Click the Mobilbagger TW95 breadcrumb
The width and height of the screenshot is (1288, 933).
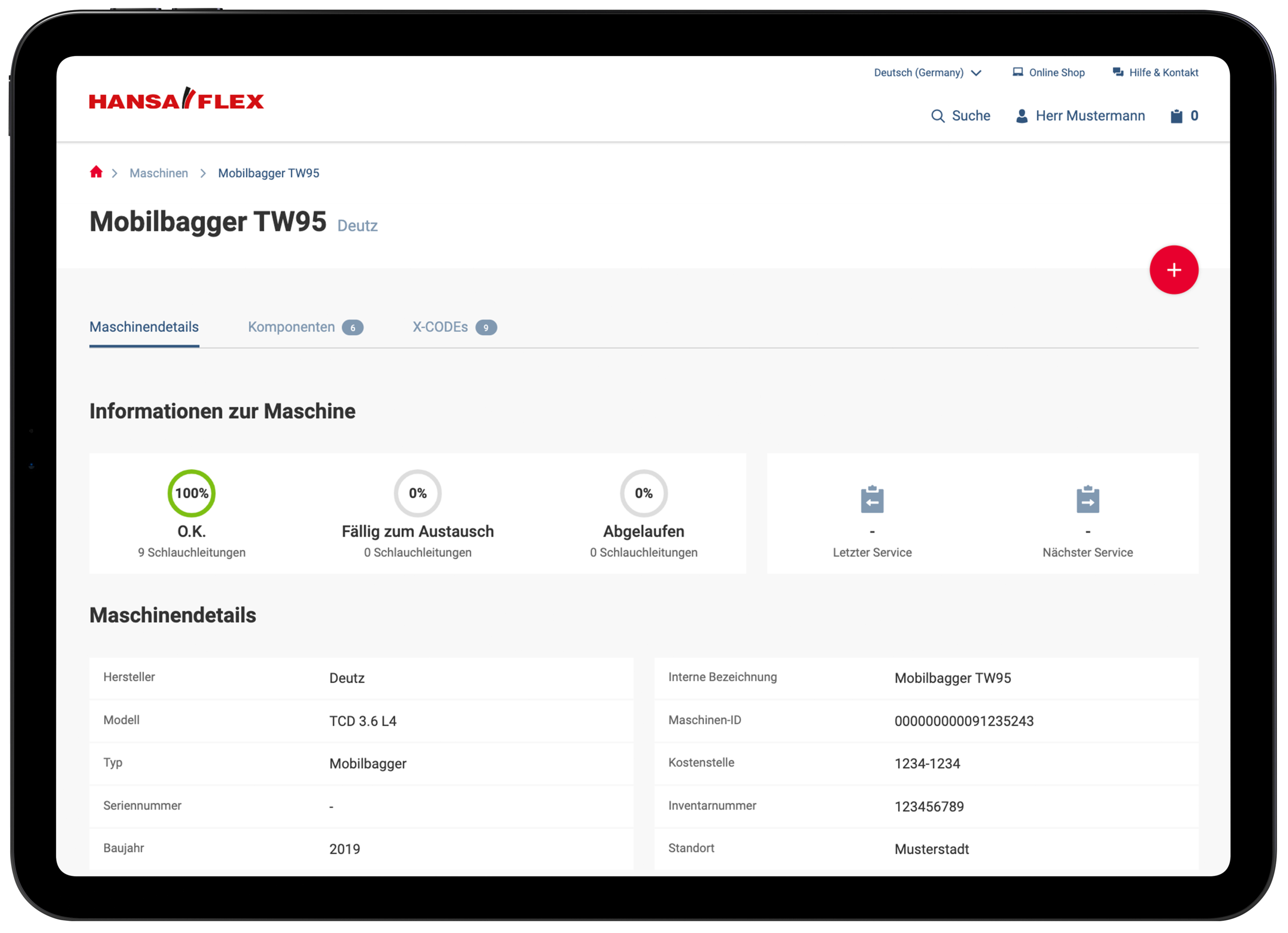tap(269, 173)
